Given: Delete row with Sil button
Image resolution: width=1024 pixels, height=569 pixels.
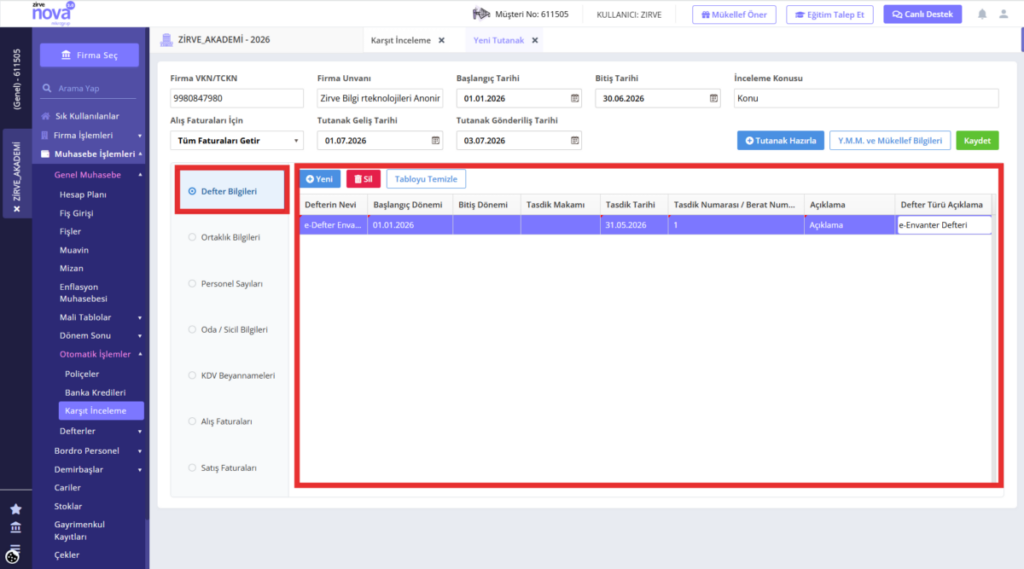Looking at the screenshot, I should point(363,179).
